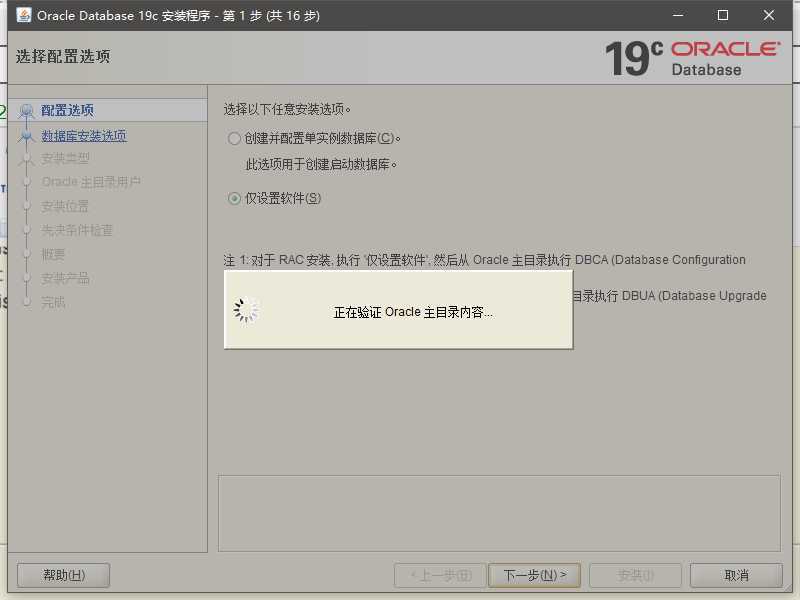Maximize the Oracle installer window
Viewport: 800px width, 600px height.
point(722,15)
